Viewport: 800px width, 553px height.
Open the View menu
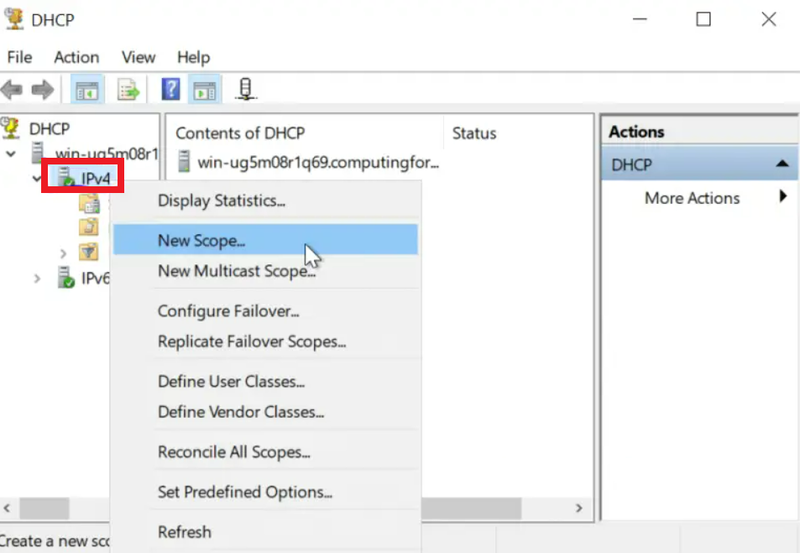pyautogui.click(x=138, y=57)
